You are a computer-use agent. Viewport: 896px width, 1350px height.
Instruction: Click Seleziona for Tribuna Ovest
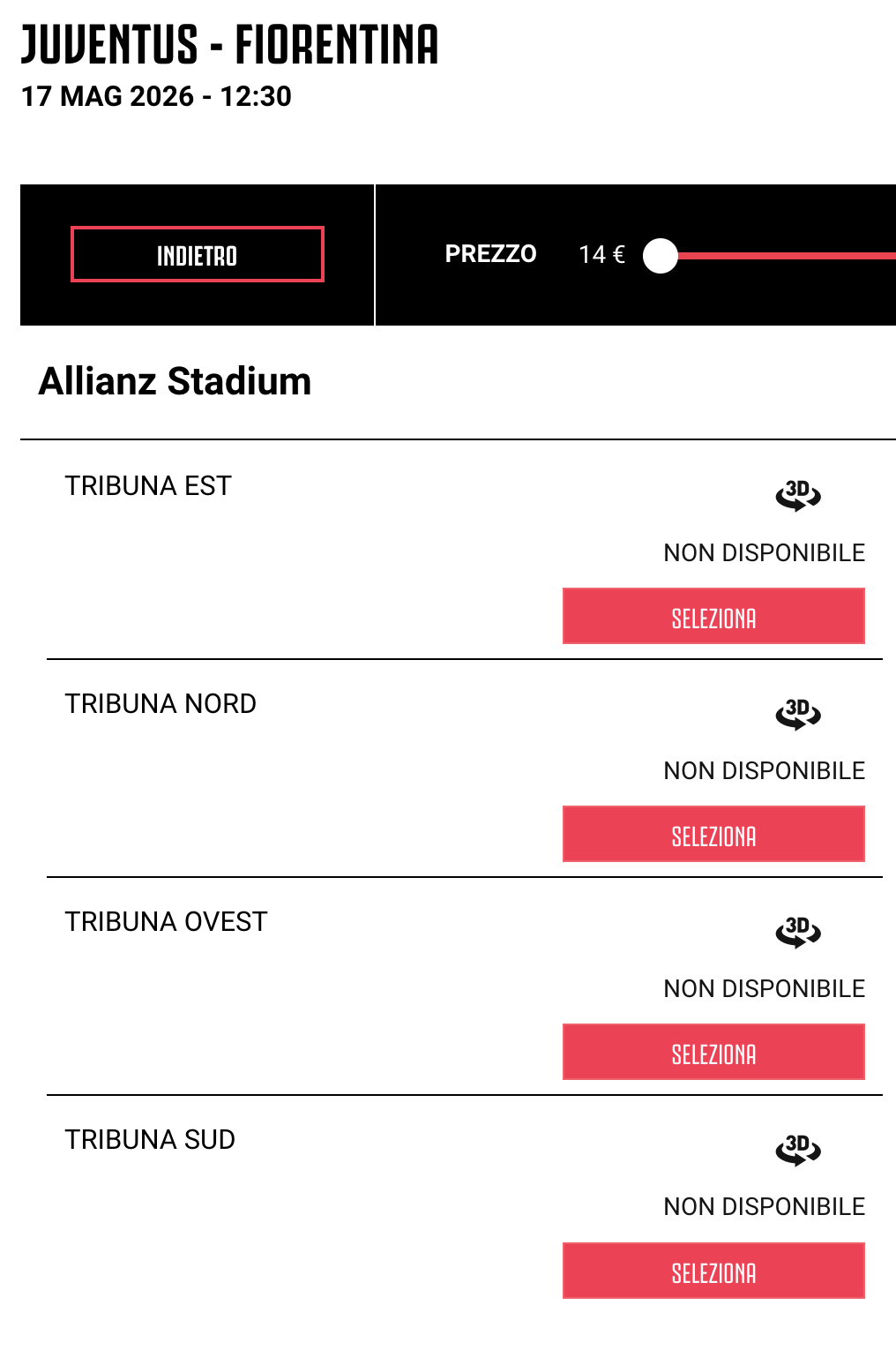point(713,1052)
